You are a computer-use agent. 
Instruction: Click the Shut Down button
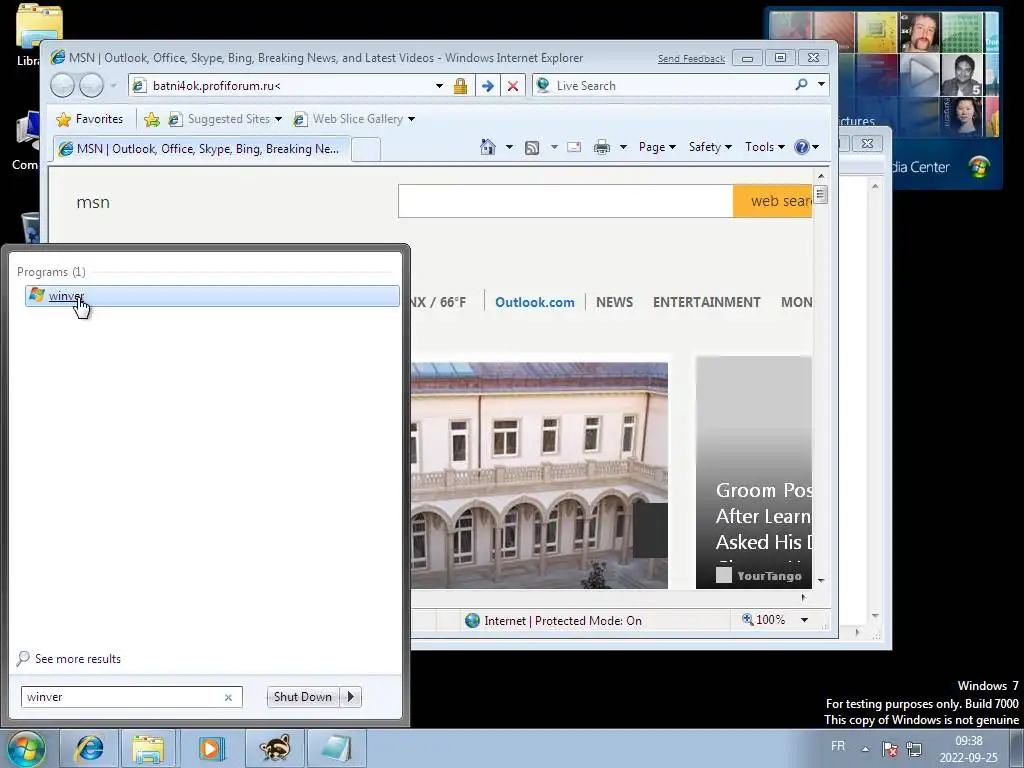pyautogui.click(x=303, y=697)
